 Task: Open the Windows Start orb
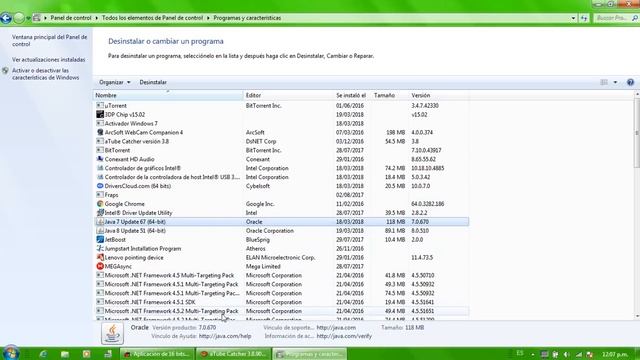[x=11, y=353]
